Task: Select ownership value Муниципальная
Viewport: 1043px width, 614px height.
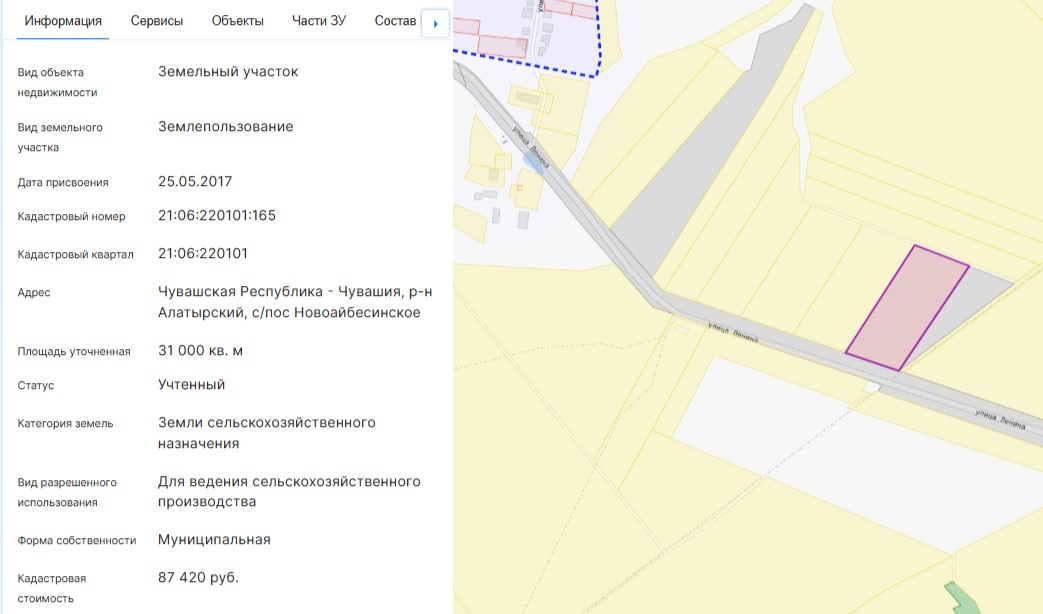Action: [214, 539]
